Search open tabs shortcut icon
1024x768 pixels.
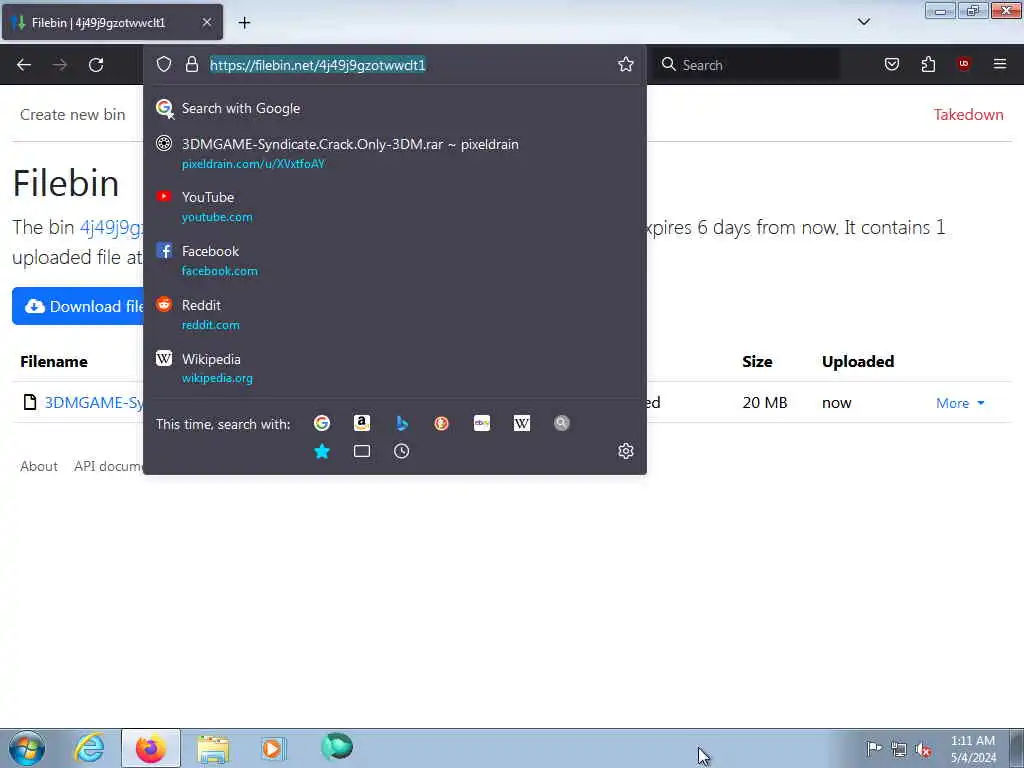(362, 451)
